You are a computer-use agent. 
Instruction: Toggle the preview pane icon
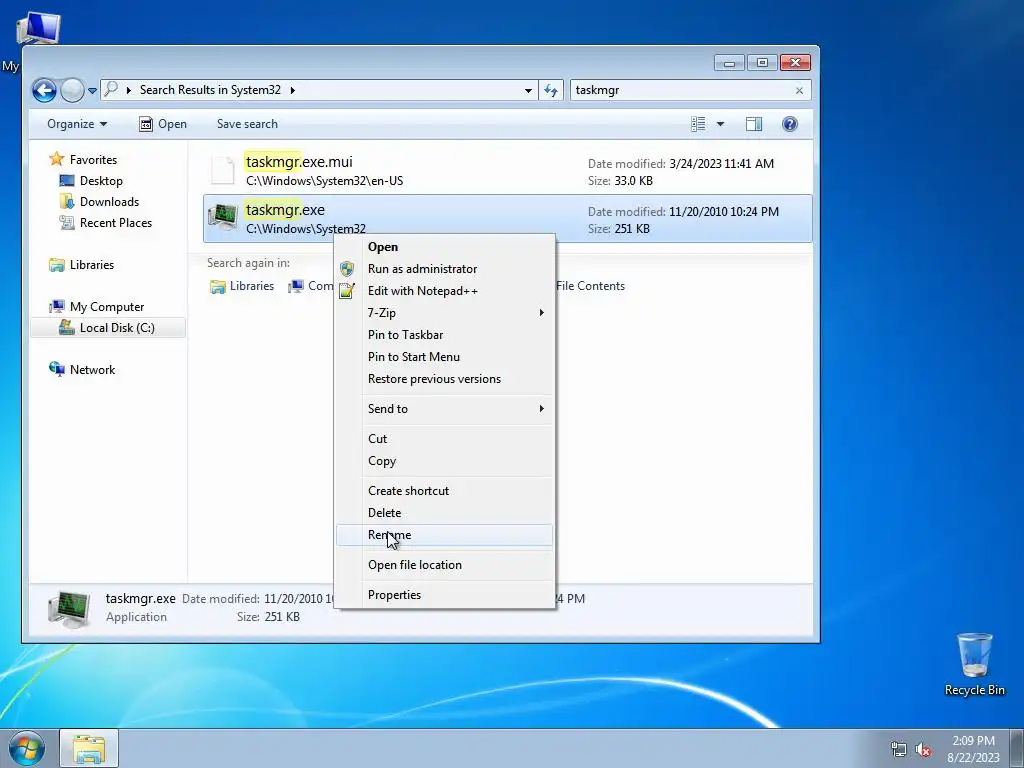pos(754,124)
